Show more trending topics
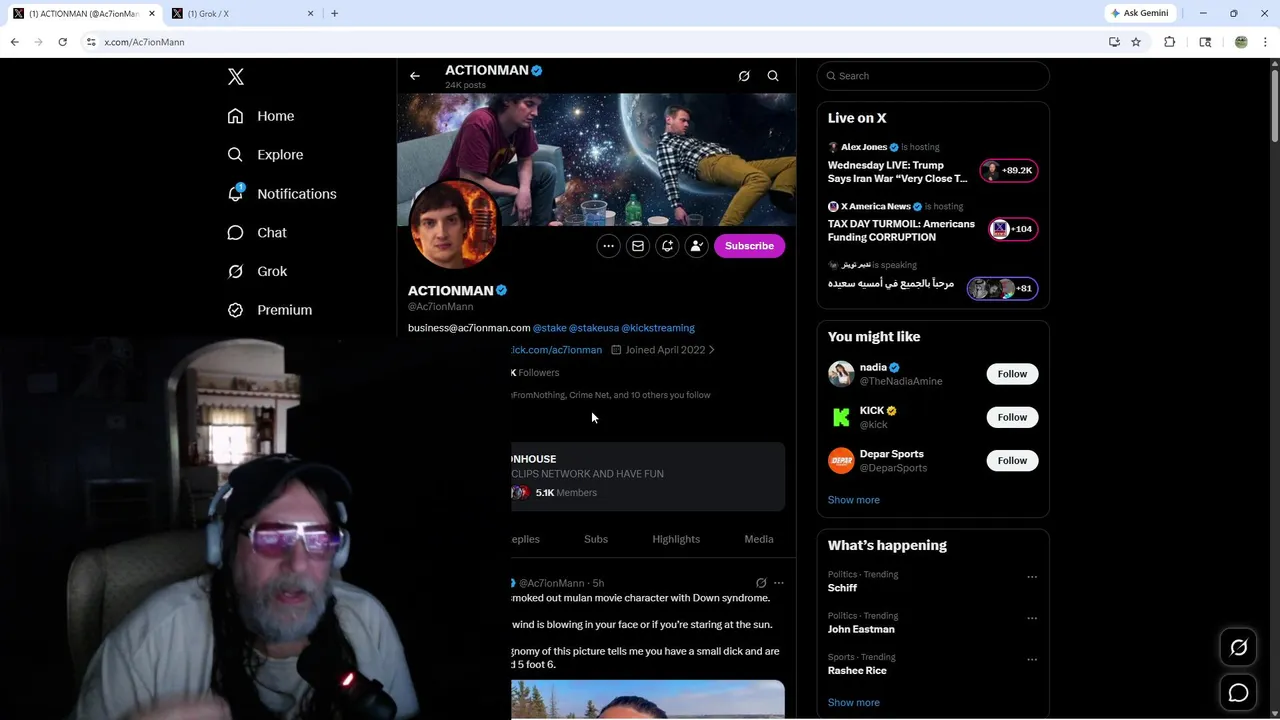The width and height of the screenshot is (1280, 720). [x=853, y=703]
